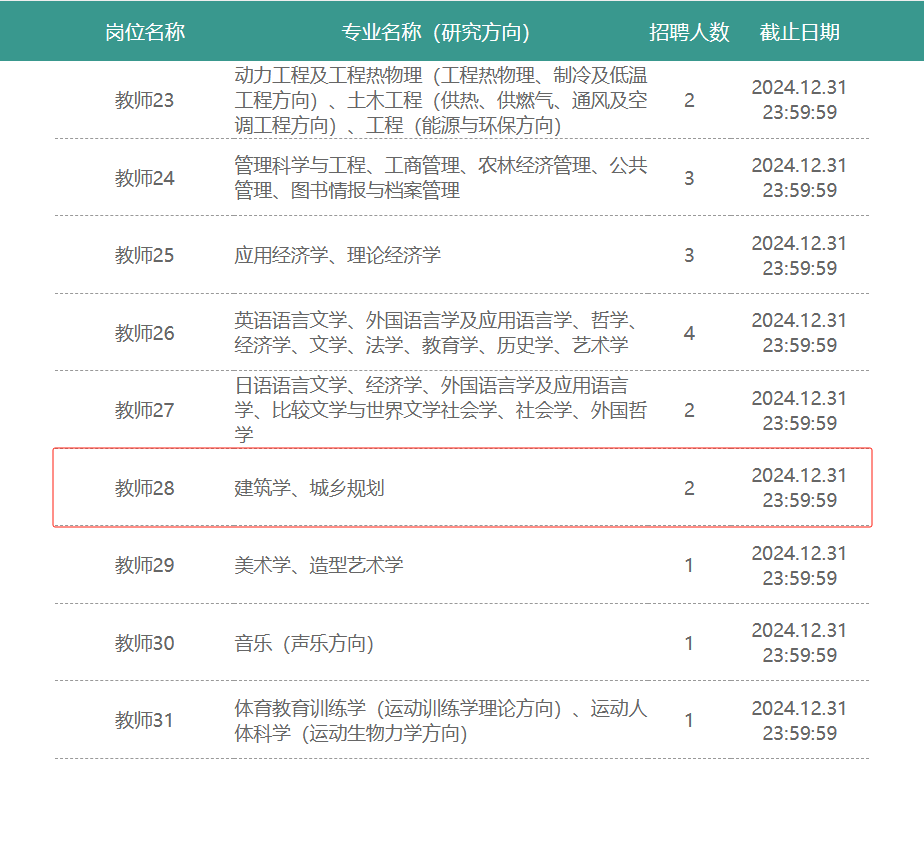Click recruit count 1 for 教师29
Screen dimensions: 924x847
click(689, 565)
